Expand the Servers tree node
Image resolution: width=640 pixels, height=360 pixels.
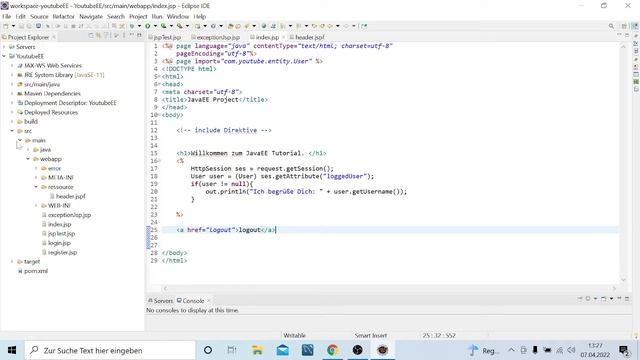pos(4,47)
